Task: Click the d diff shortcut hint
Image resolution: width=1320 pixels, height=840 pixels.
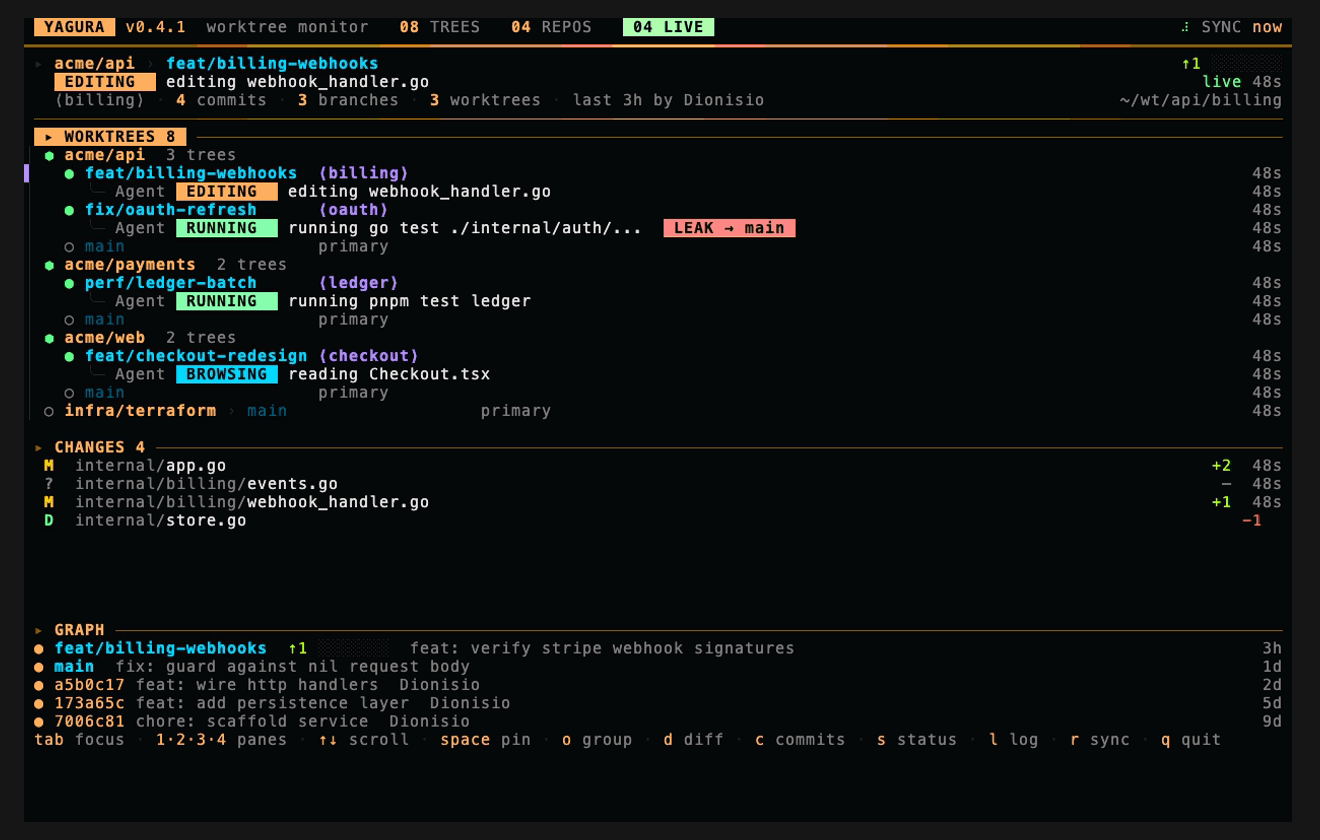Action: click(693, 740)
